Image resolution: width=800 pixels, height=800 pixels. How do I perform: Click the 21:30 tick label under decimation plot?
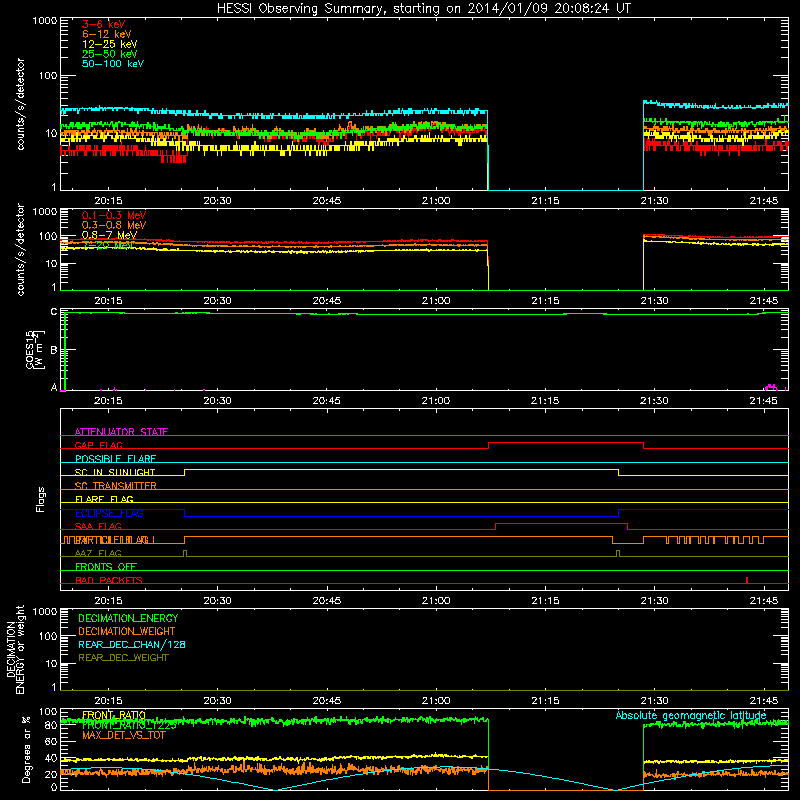click(x=654, y=701)
